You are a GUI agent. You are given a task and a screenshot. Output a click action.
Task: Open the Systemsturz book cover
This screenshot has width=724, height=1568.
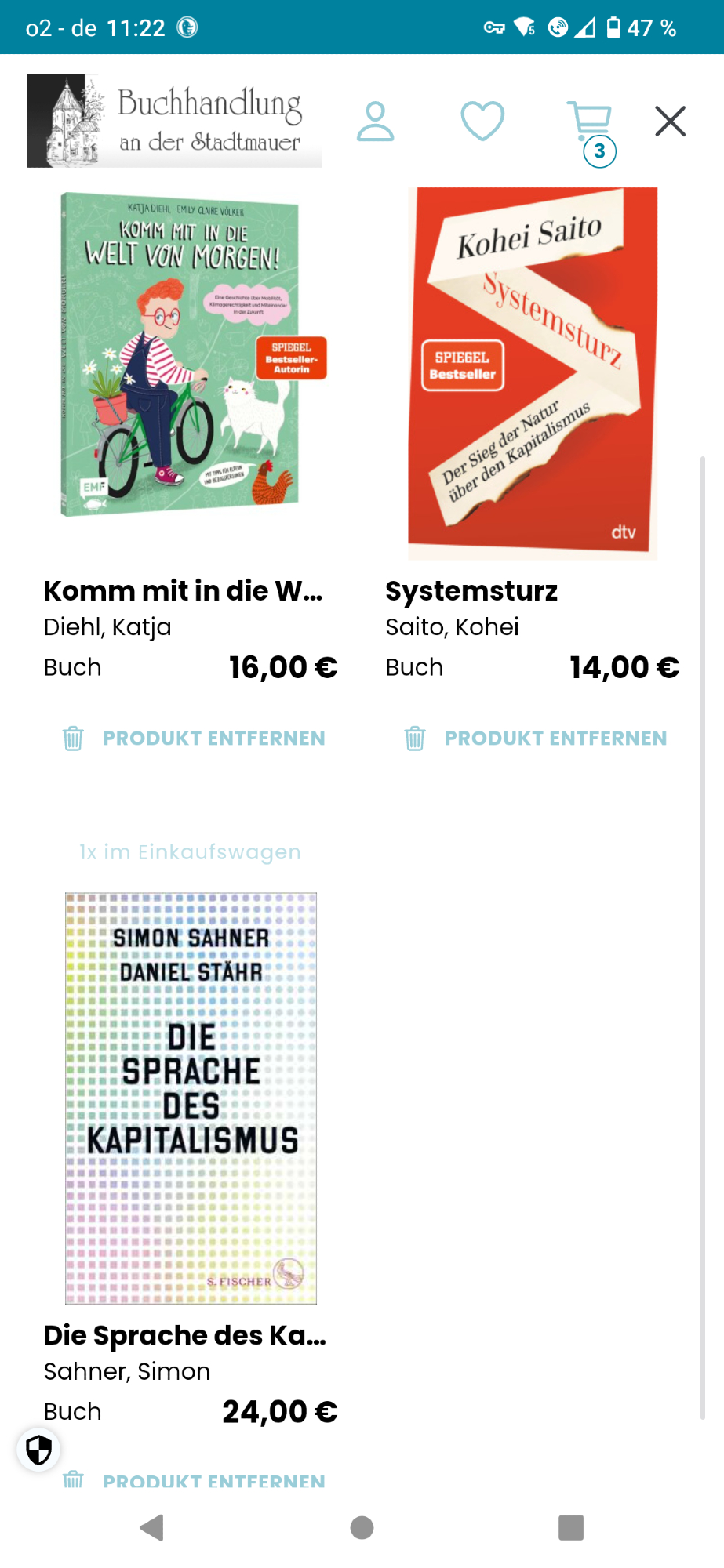[533, 373]
